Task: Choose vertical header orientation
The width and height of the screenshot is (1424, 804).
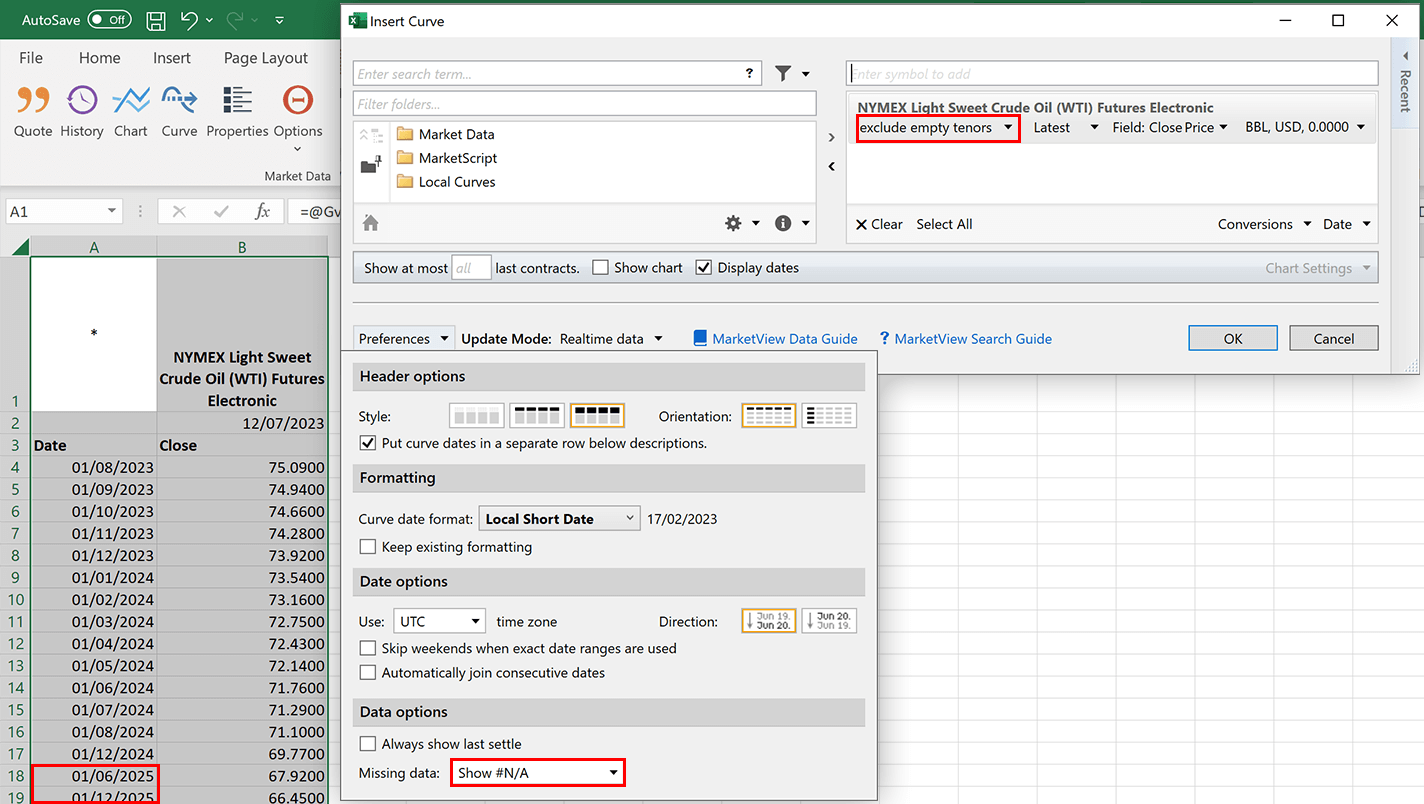Action: [829, 415]
